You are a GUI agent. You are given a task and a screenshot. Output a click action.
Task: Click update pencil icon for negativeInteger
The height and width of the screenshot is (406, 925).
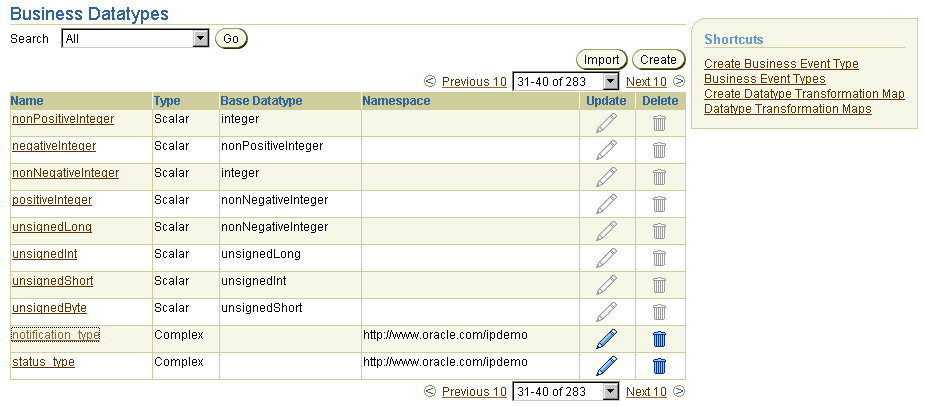click(606, 150)
